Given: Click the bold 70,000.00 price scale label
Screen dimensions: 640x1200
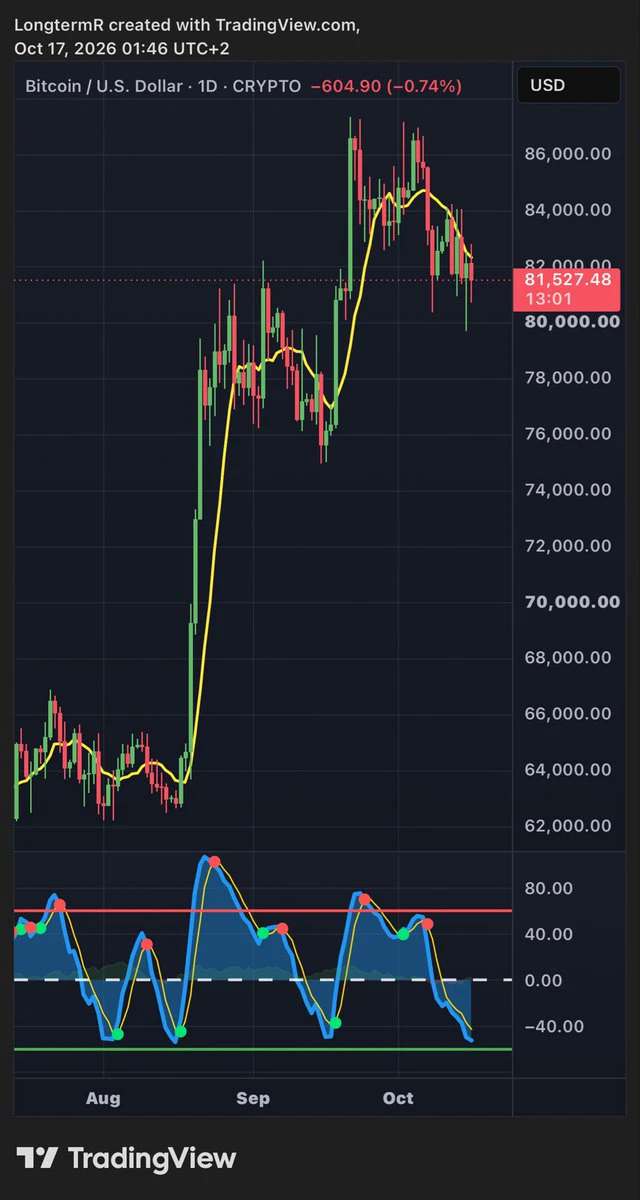Looking at the screenshot, I should point(567,602).
